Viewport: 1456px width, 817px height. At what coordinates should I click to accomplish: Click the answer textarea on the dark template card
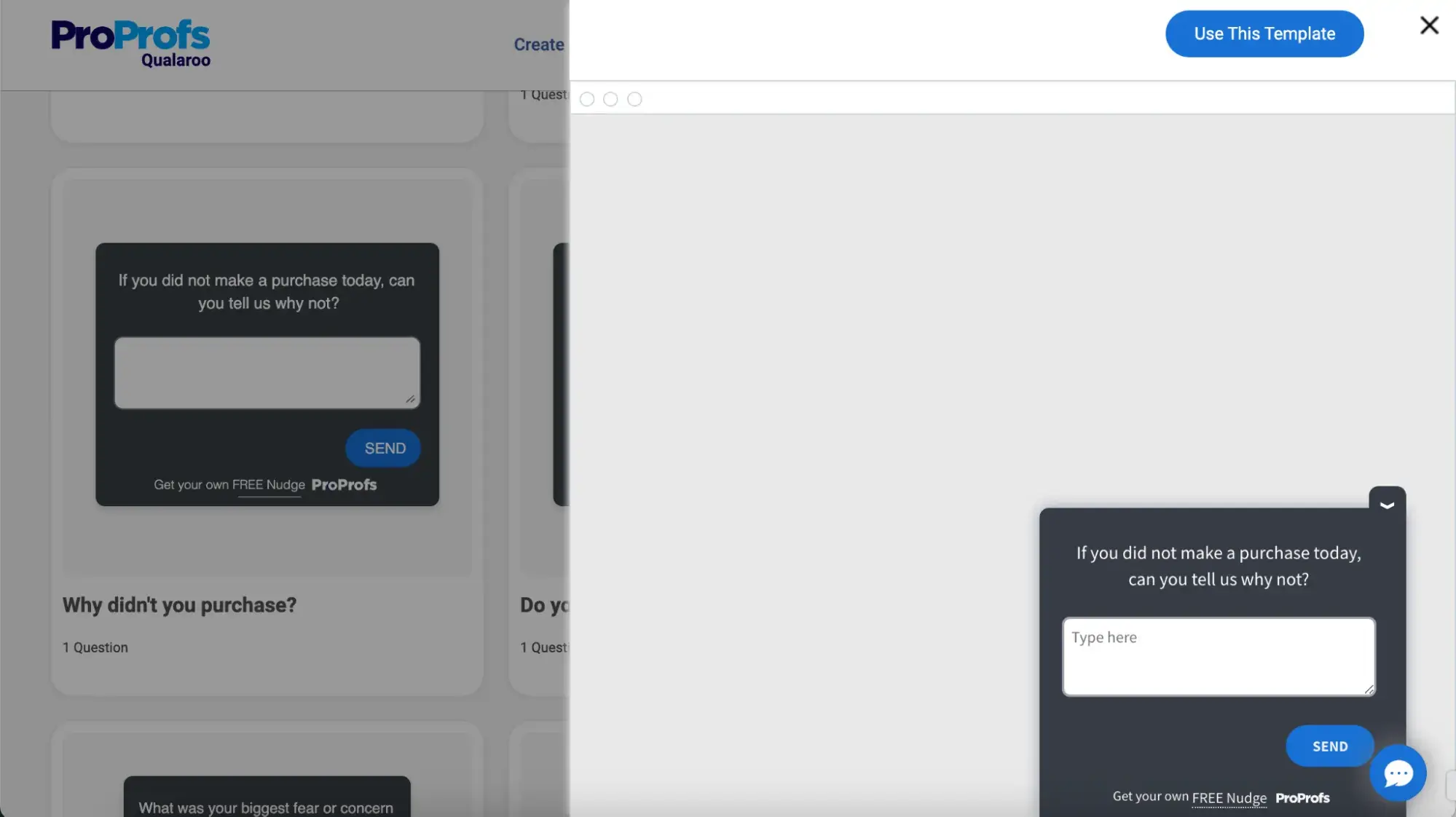[267, 372]
